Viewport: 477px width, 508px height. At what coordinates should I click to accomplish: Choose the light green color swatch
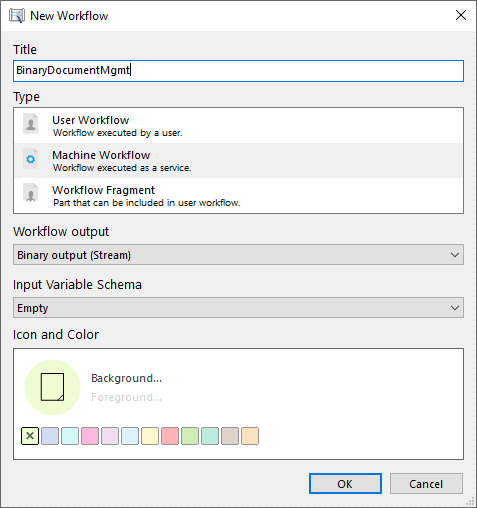click(x=190, y=436)
